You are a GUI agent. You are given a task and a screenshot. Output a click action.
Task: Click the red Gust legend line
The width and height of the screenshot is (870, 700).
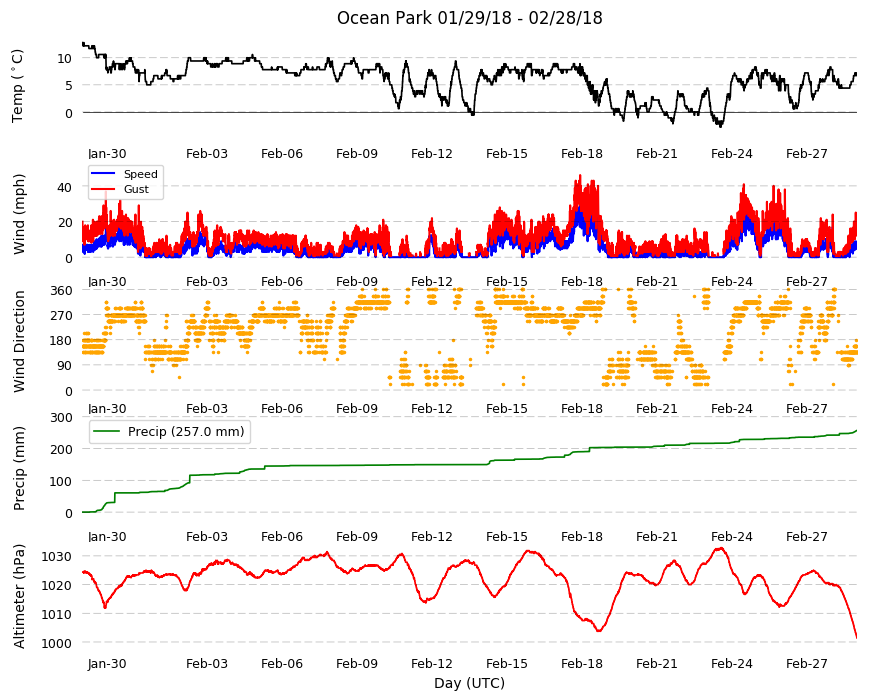coord(103,189)
